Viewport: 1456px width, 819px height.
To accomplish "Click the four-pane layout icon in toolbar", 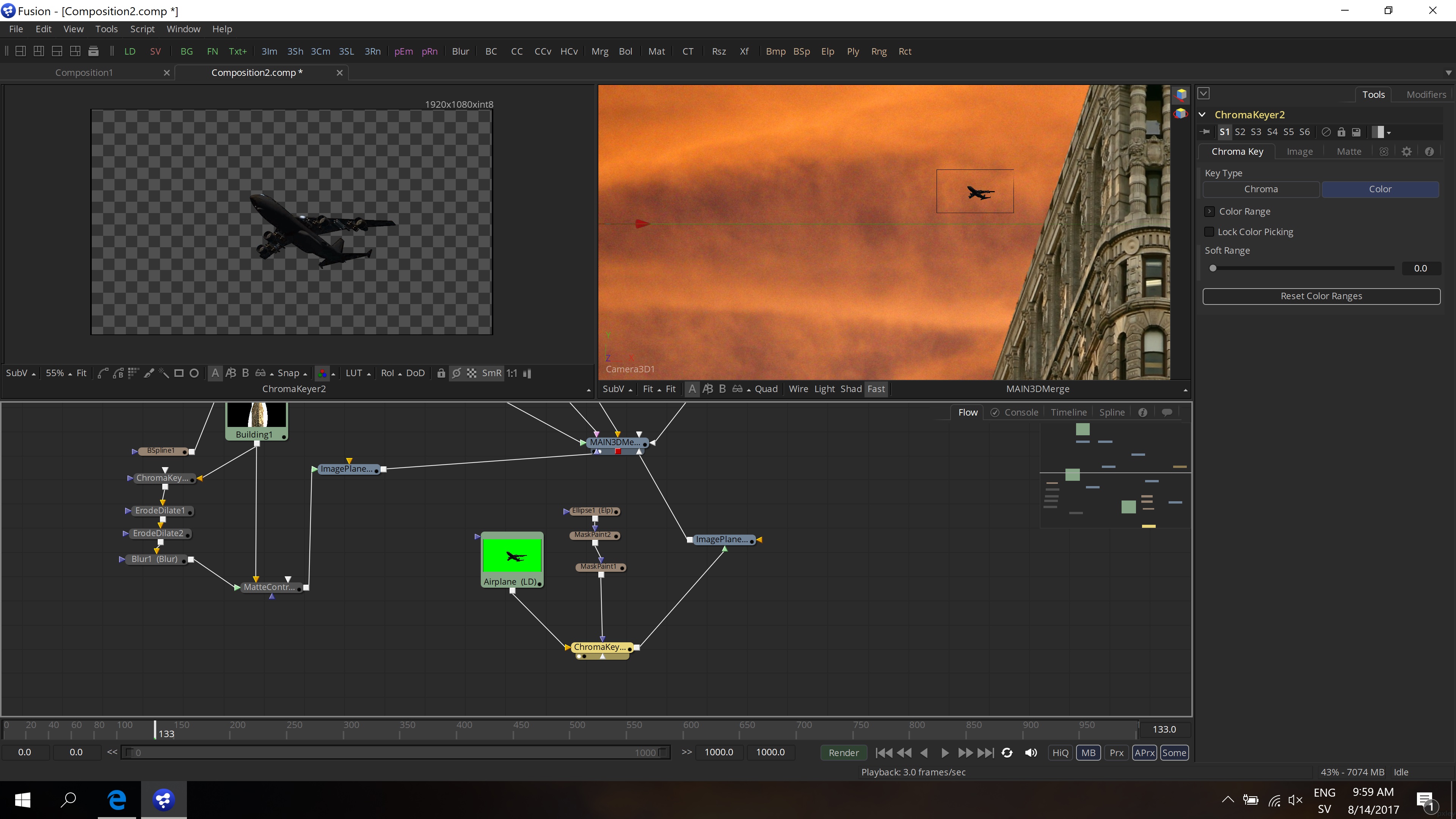I will (x=75, y=52).
